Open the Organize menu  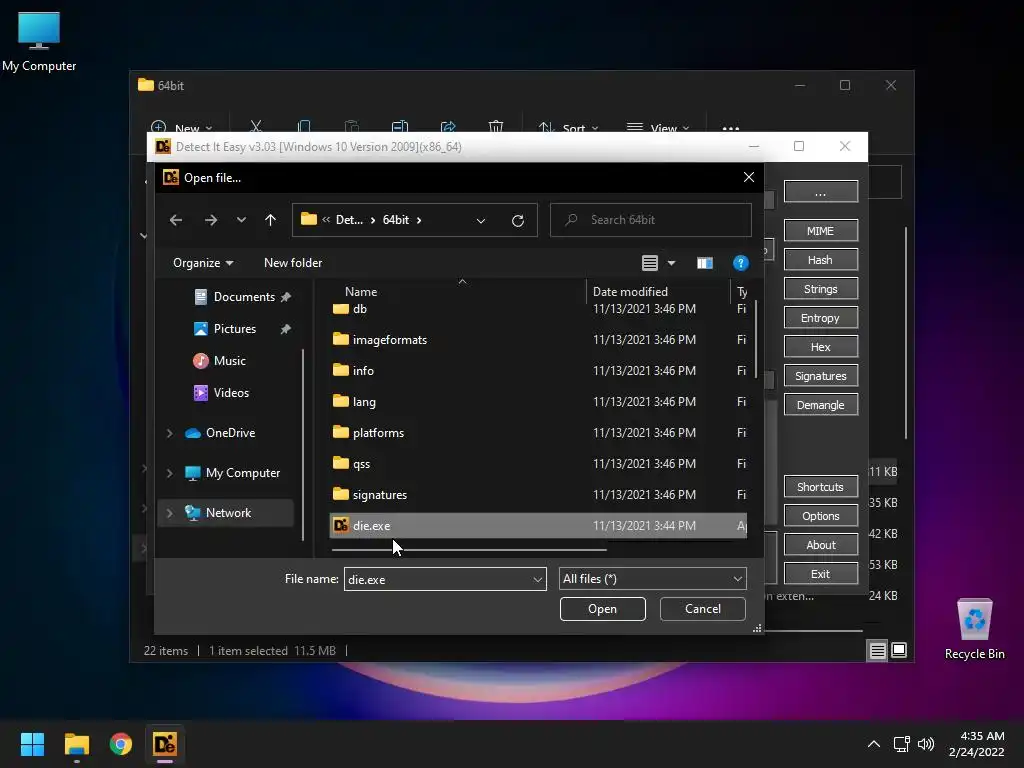coord(202,263)
